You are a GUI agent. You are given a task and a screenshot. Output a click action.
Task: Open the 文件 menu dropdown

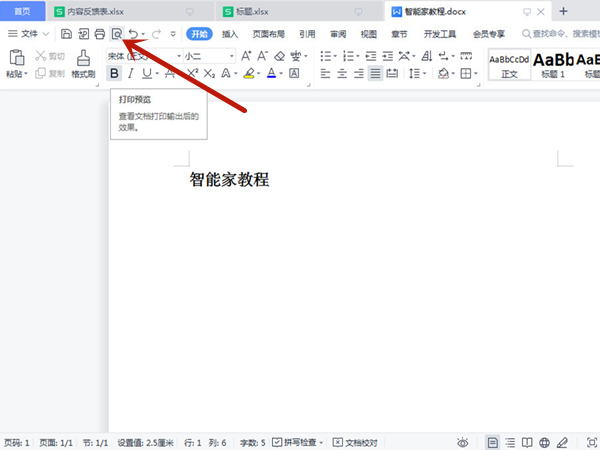click(x=28, y=34)
